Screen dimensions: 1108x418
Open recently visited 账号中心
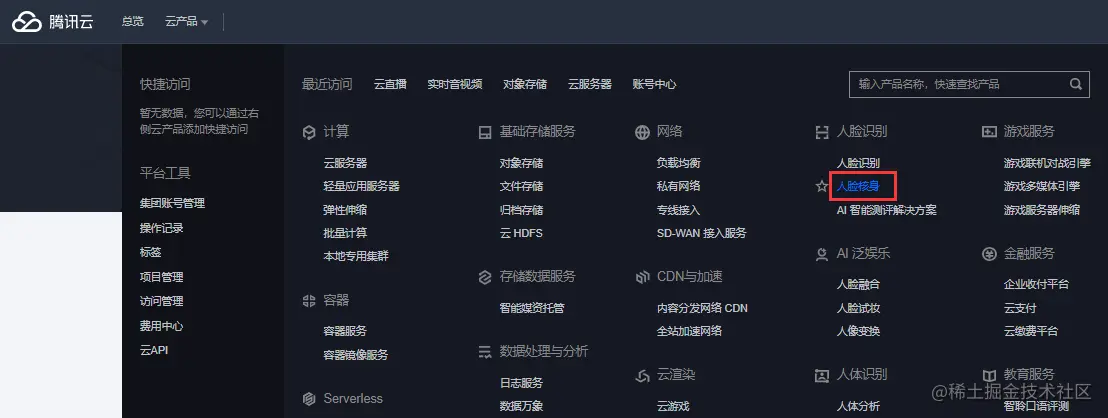click(x=654, y=84)
